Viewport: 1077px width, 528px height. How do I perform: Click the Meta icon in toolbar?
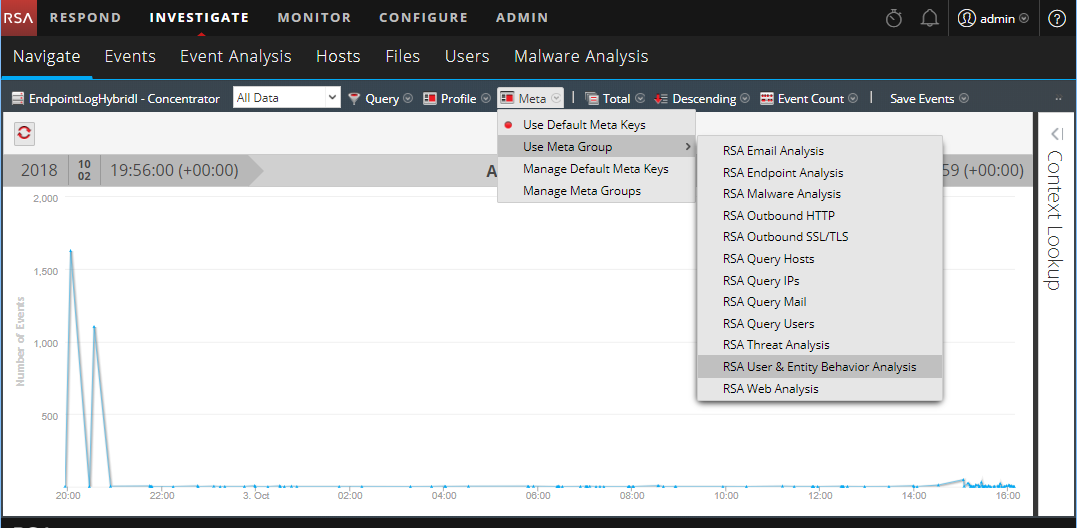(x=508, y=99)
